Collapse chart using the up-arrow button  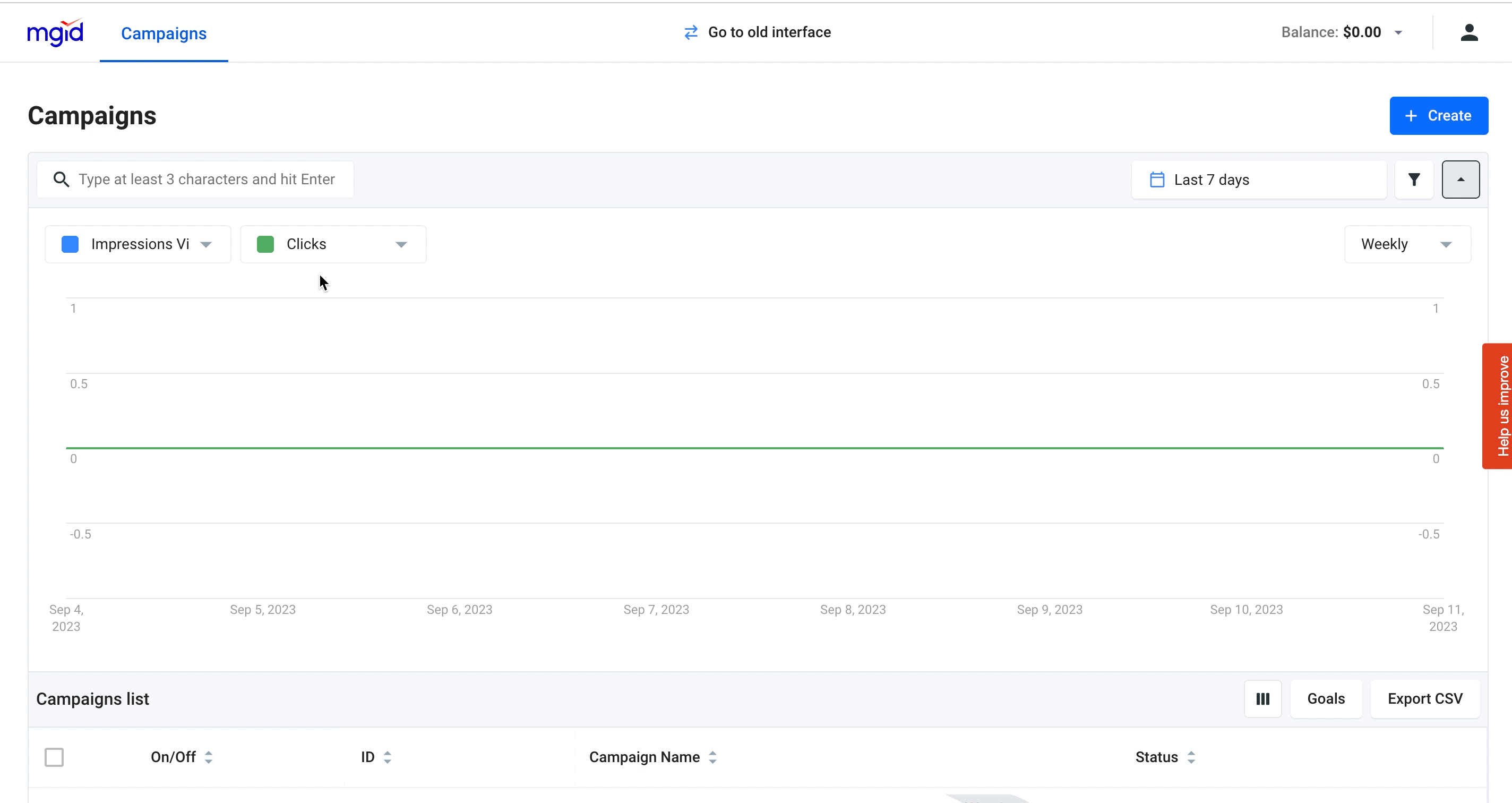[x=1461, y=180]
